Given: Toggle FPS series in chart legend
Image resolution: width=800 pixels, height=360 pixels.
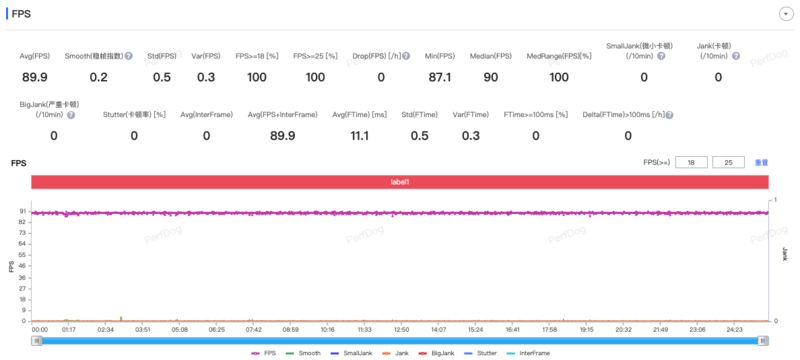Looking at the screenshot, I should (x=263, y=353).
